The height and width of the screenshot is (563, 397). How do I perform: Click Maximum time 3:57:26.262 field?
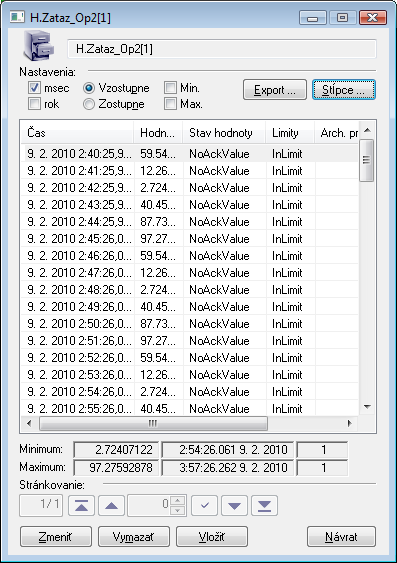pyautogui.click(x=228, y=467)
